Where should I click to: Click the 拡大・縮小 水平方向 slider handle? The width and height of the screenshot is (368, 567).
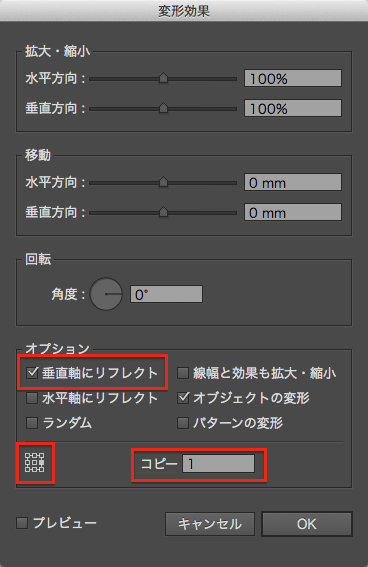point(163,78)
